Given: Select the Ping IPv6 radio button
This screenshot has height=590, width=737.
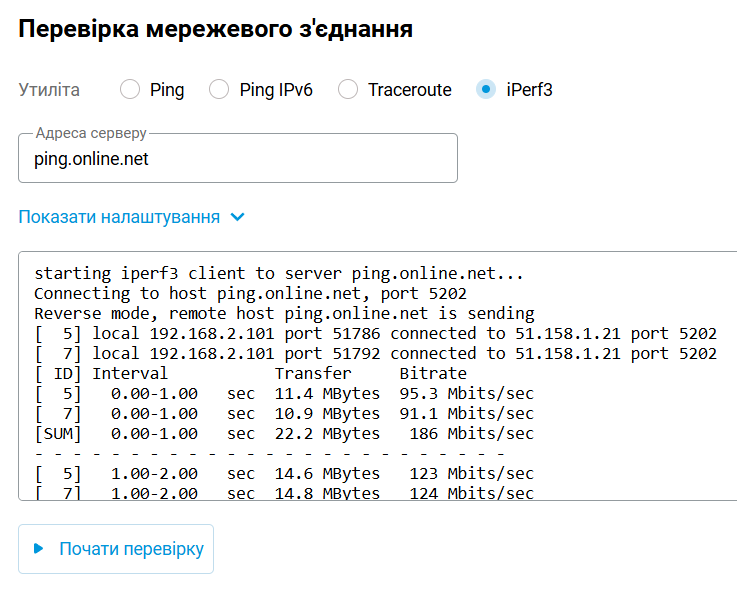Looking at the screenshot, I should pos(219,89).
